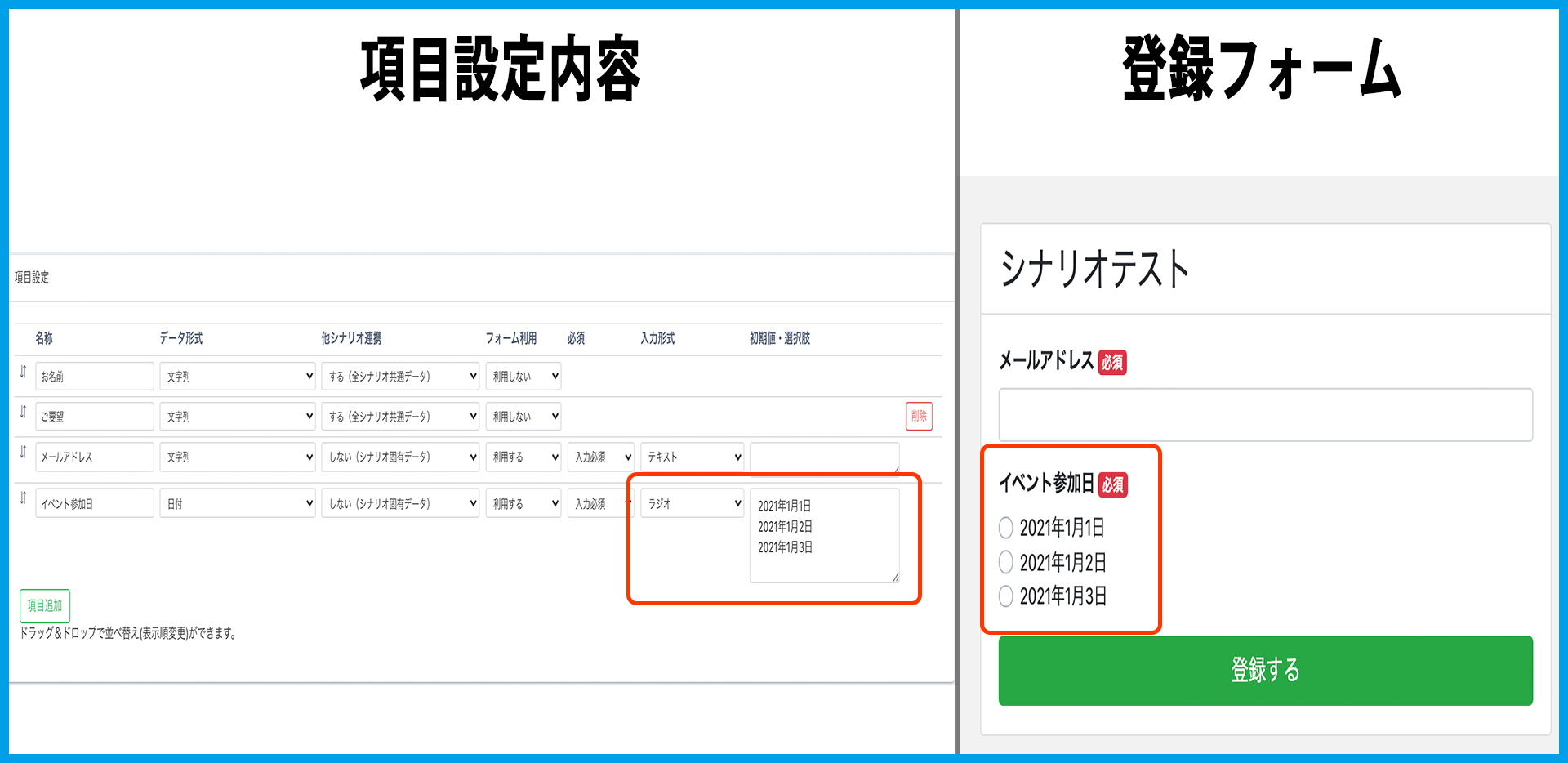
Task: Open フォーム利用 dropdown in the お名前 row
Action: (x=523, y=376)
